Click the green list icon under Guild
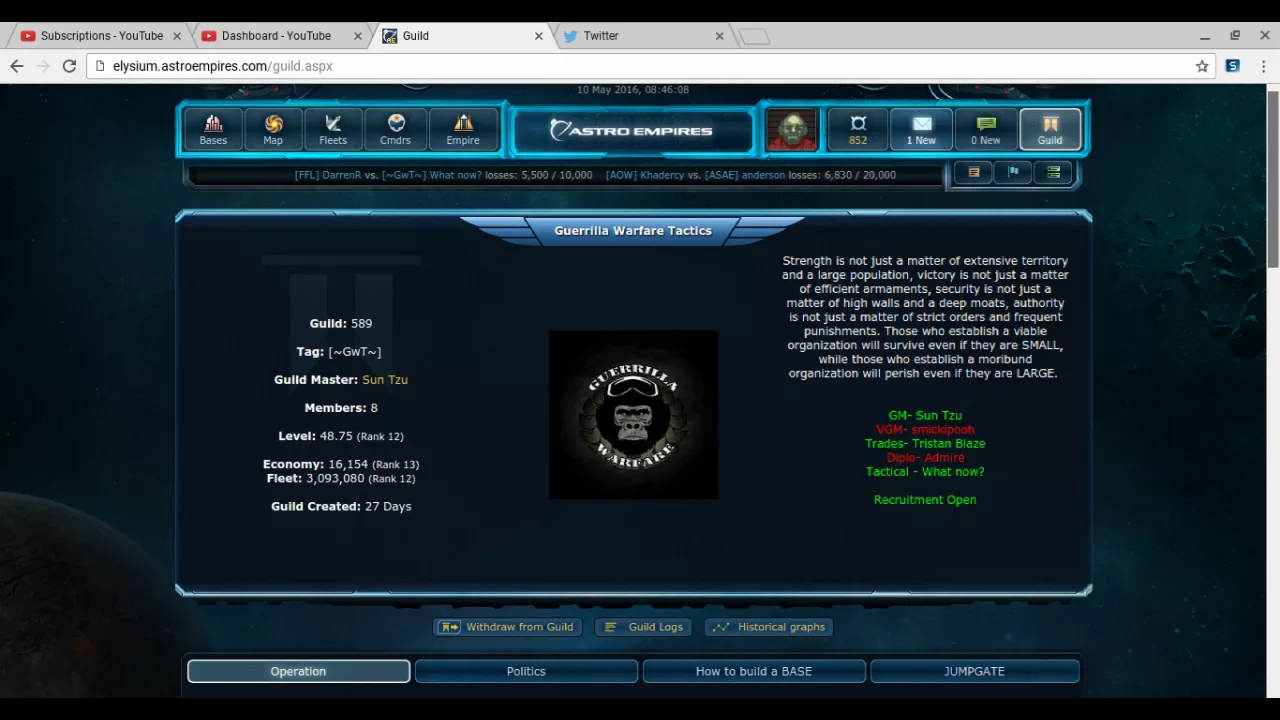Viewport: 1280px width, 720px height. pos(1053,173)
